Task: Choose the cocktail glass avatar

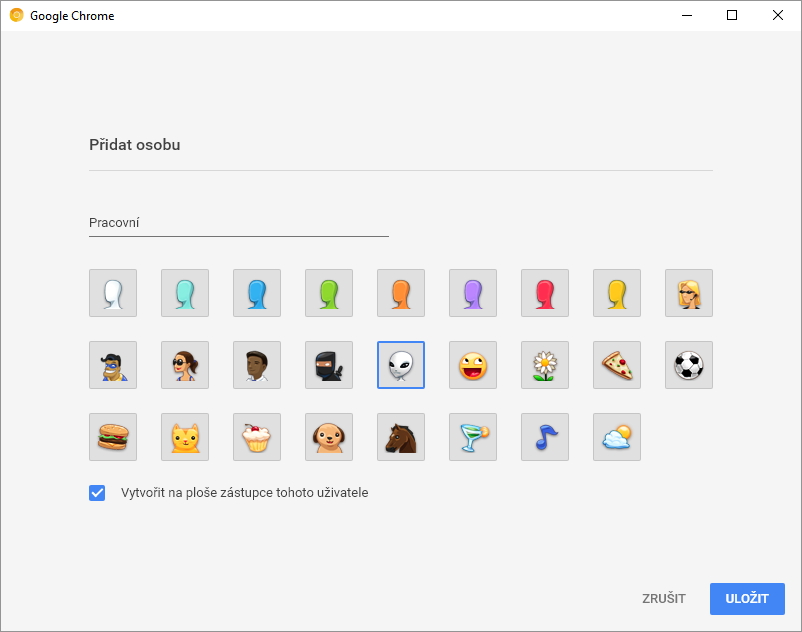Action: point(473,437)
